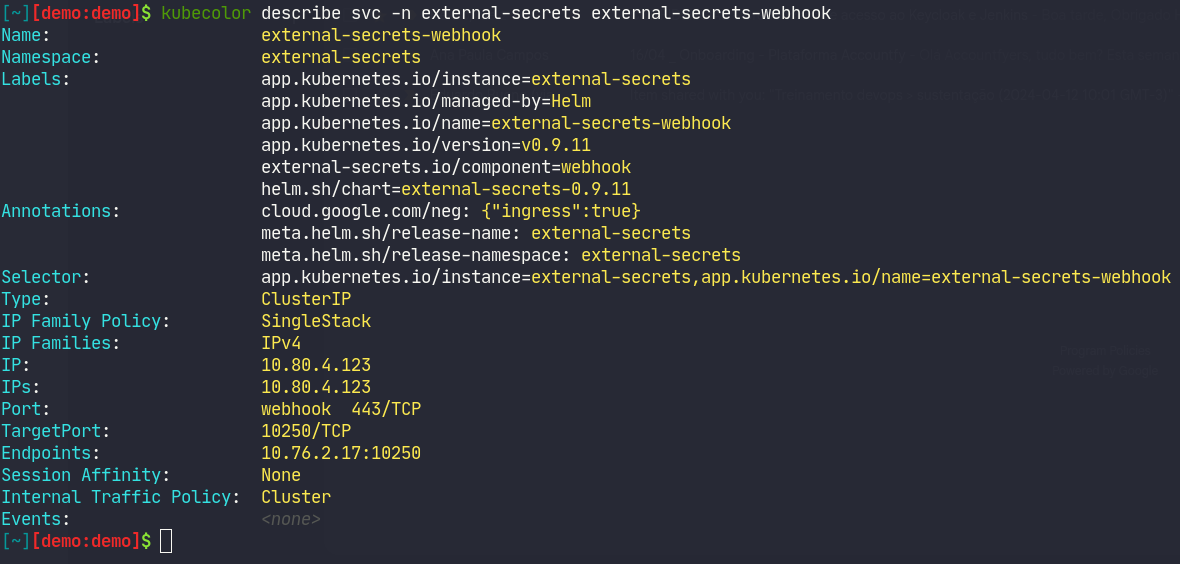Viewport: 1180px width, 564px height.
Task: Click the SingleStack policy value
Action: click(x=316, y=322)
